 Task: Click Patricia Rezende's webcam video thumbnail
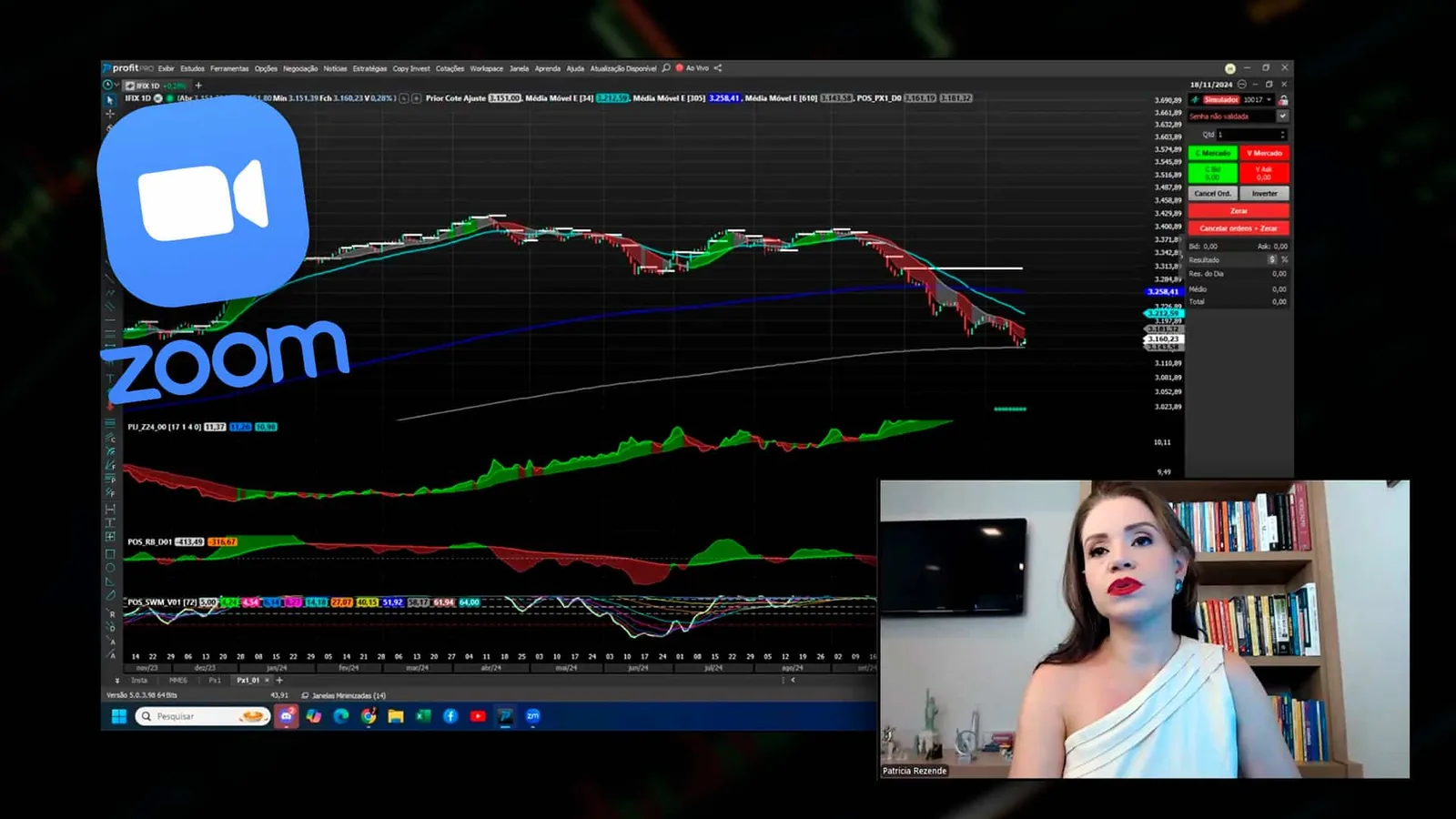(x=1145, y=629)
